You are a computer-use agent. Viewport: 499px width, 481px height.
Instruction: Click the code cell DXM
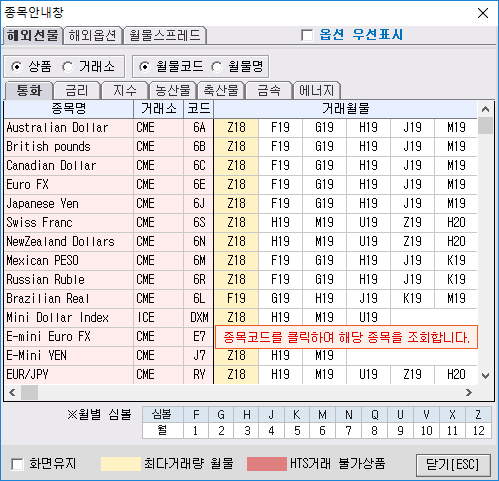pos(199,318)
